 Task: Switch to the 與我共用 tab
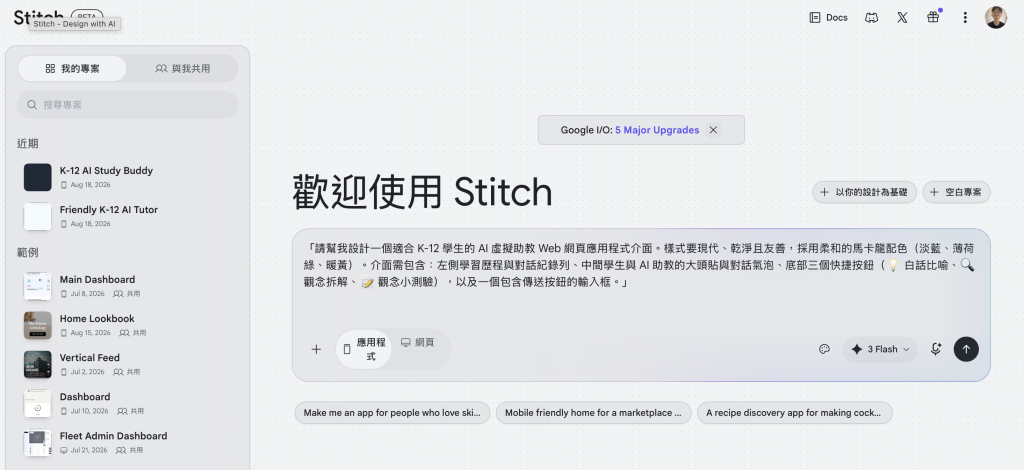click(x=182, y=69)
